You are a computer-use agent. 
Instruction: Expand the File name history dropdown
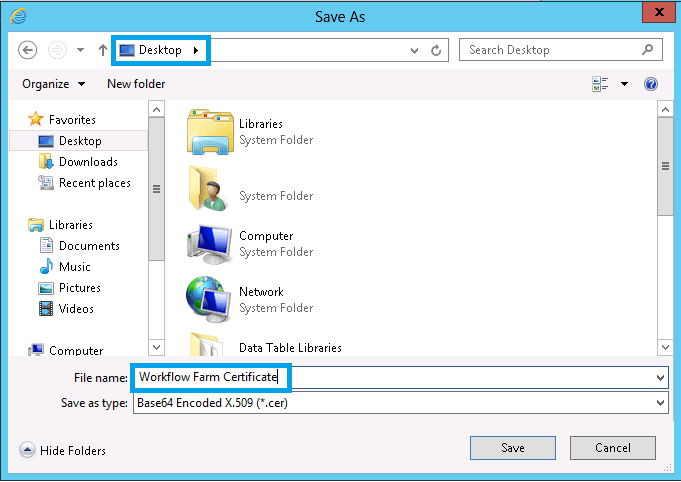pos(660,378)
